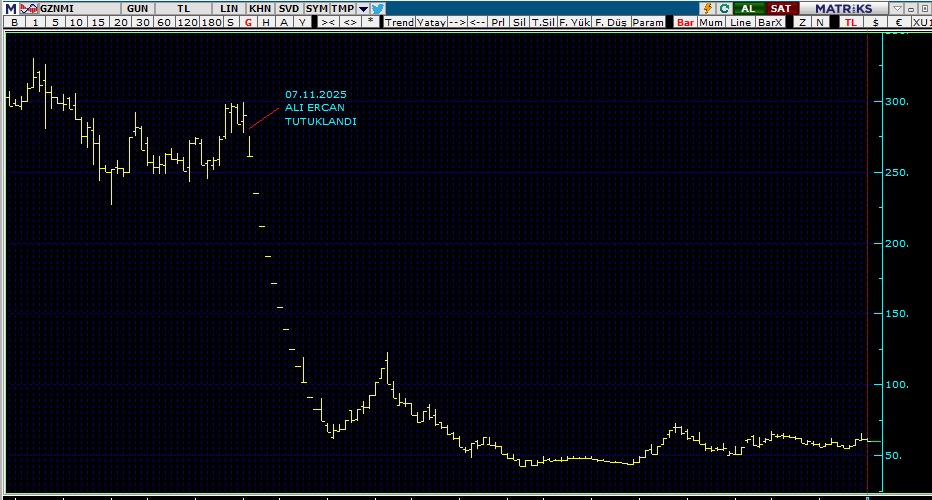Toggle currency to dollar ($)
This screenshot has height=500, width=932.
coord(876,22)
